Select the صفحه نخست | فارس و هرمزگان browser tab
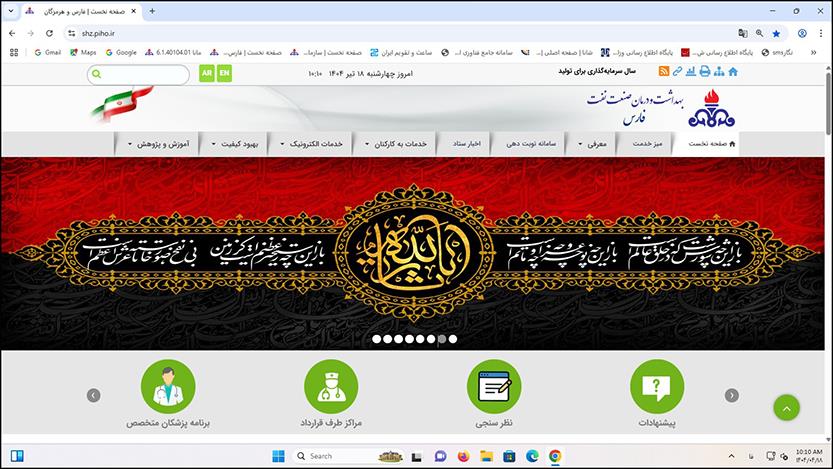This screenshot has height=469, width=833. pyautogui.click(x=81, y=11)
